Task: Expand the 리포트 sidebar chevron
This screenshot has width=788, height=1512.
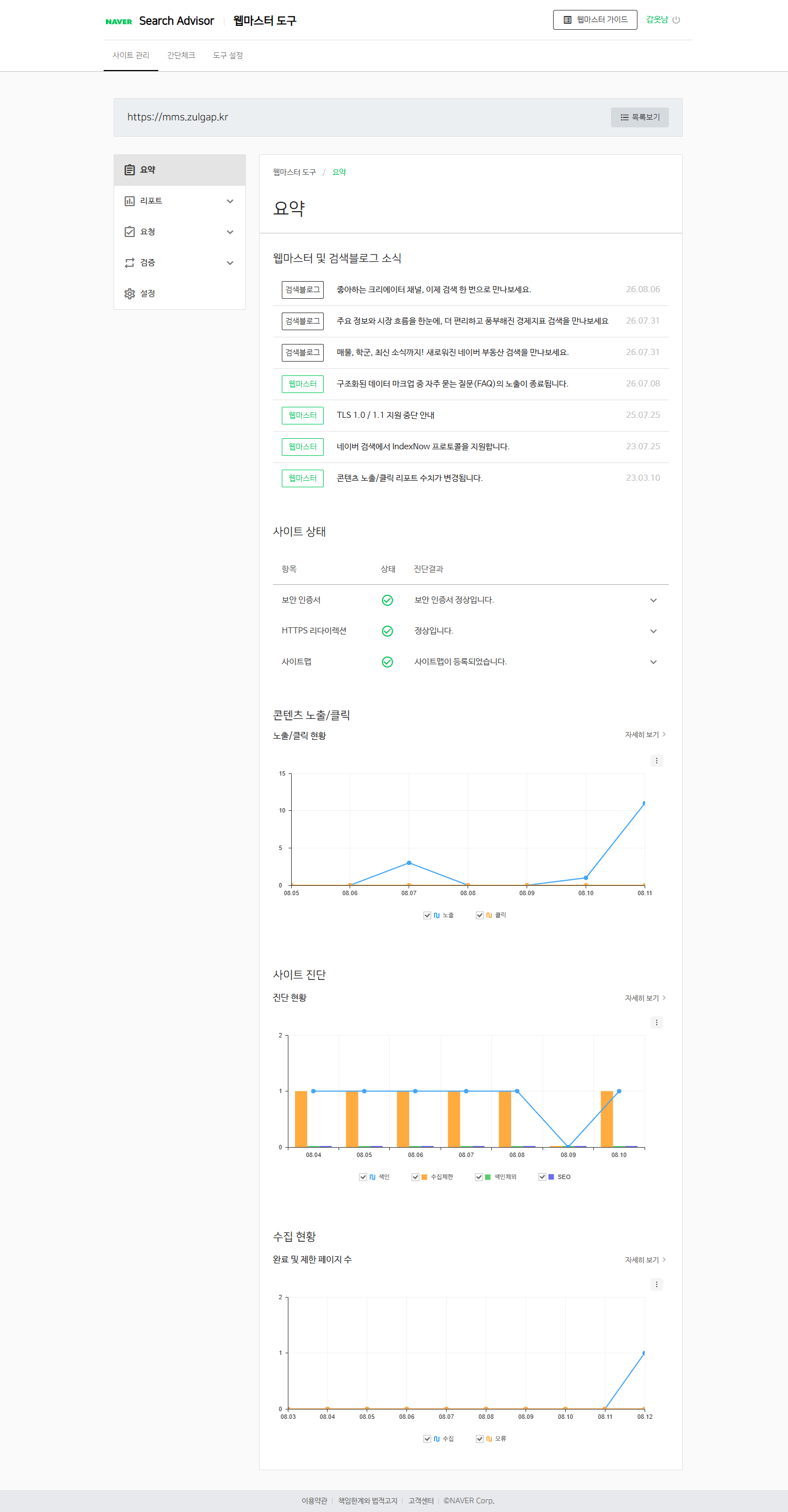Action: coord(230,201)
